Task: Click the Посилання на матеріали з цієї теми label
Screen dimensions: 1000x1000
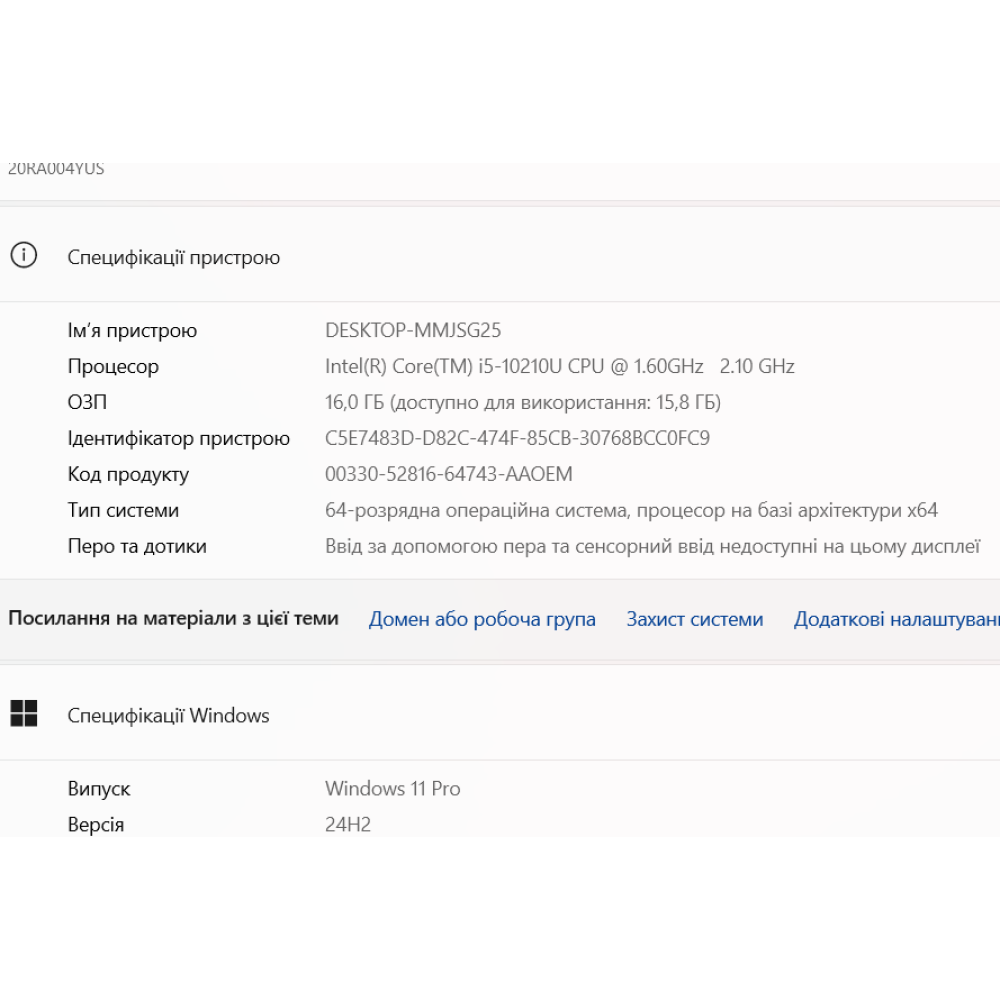Action: (x=173, y=618)
